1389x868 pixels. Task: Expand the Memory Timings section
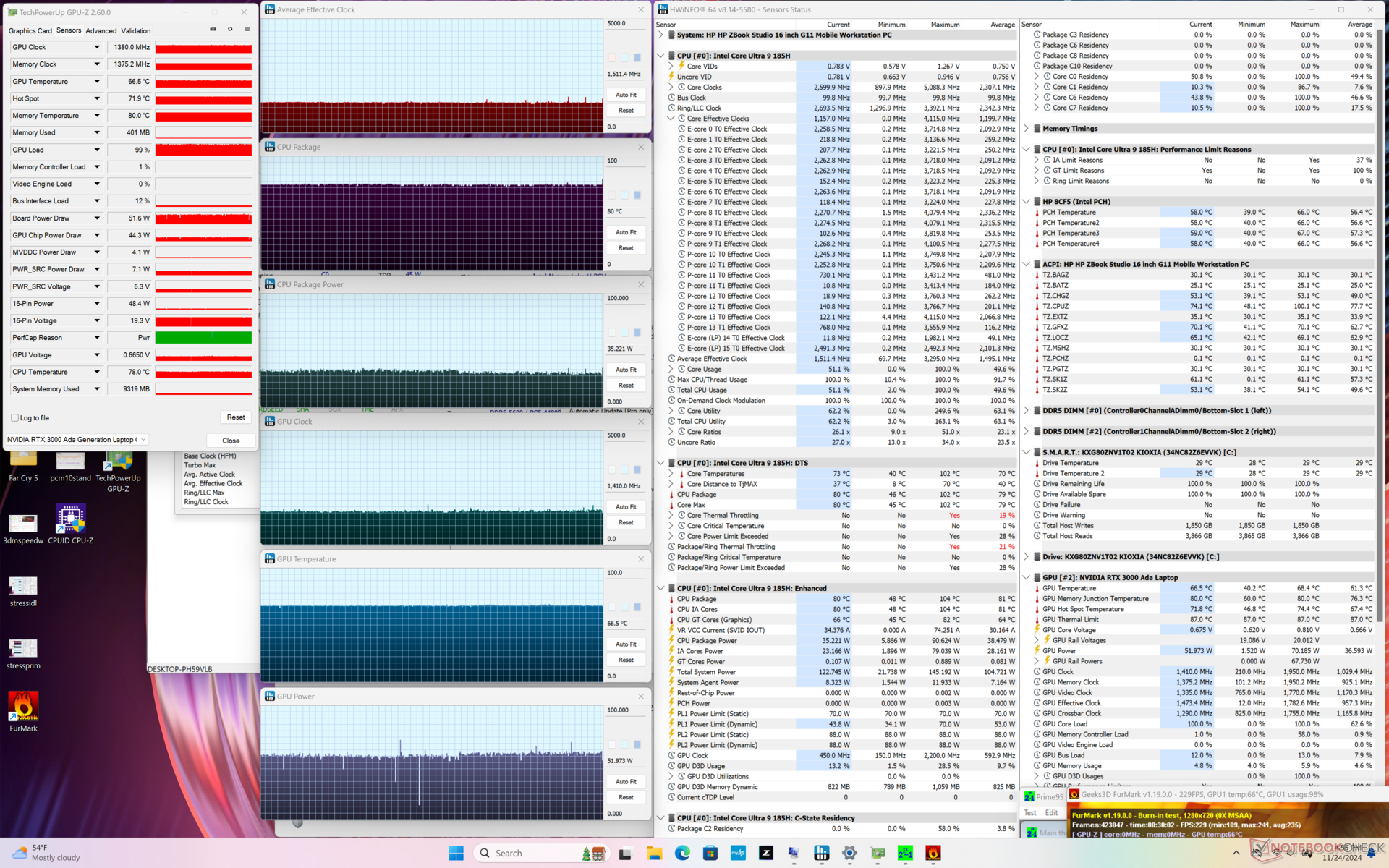click(1027, 129)
